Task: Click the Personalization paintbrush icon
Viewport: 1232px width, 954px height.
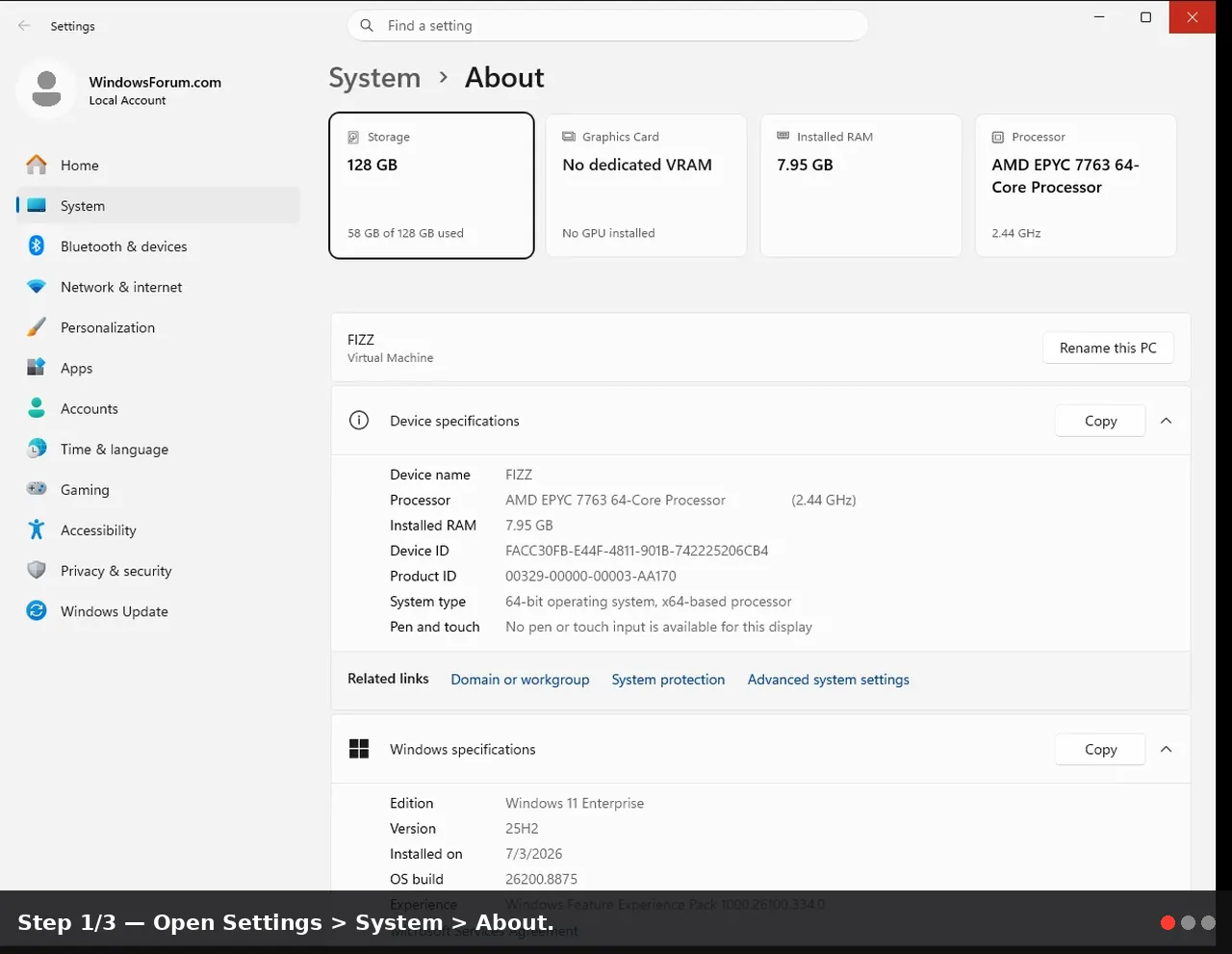Action: (37, 327)
